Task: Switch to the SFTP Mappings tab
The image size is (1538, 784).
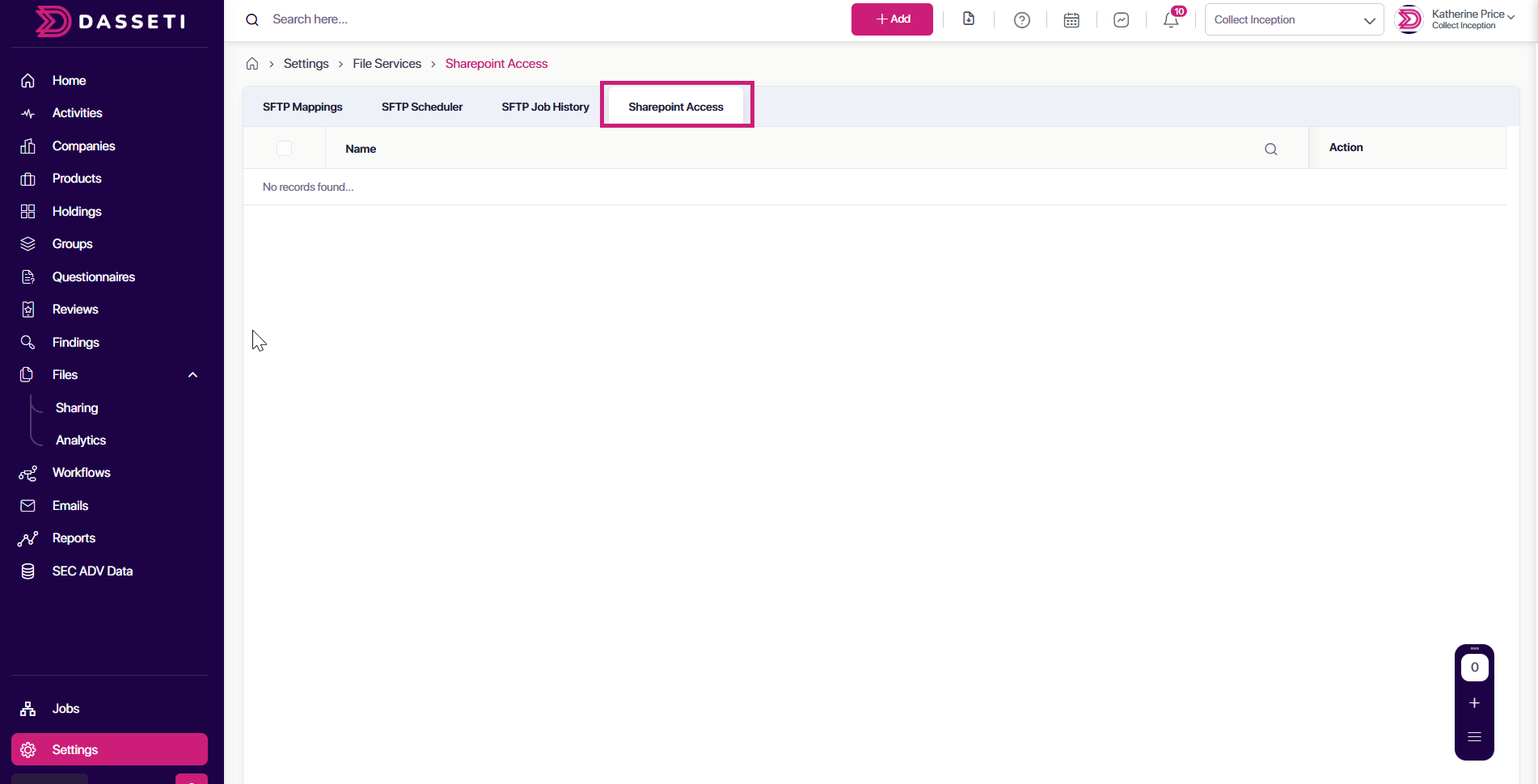Action: tap(302, 107)
